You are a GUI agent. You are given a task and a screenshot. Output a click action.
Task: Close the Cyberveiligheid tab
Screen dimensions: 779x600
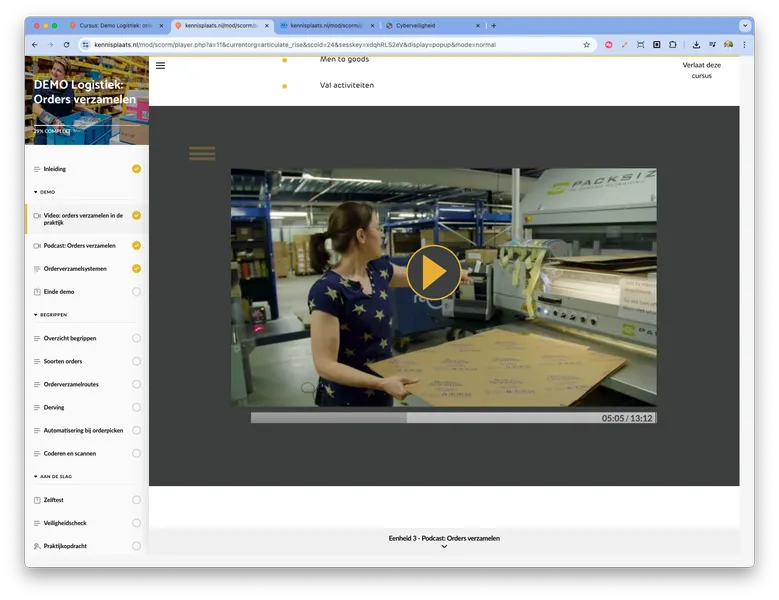pos(478,25)
